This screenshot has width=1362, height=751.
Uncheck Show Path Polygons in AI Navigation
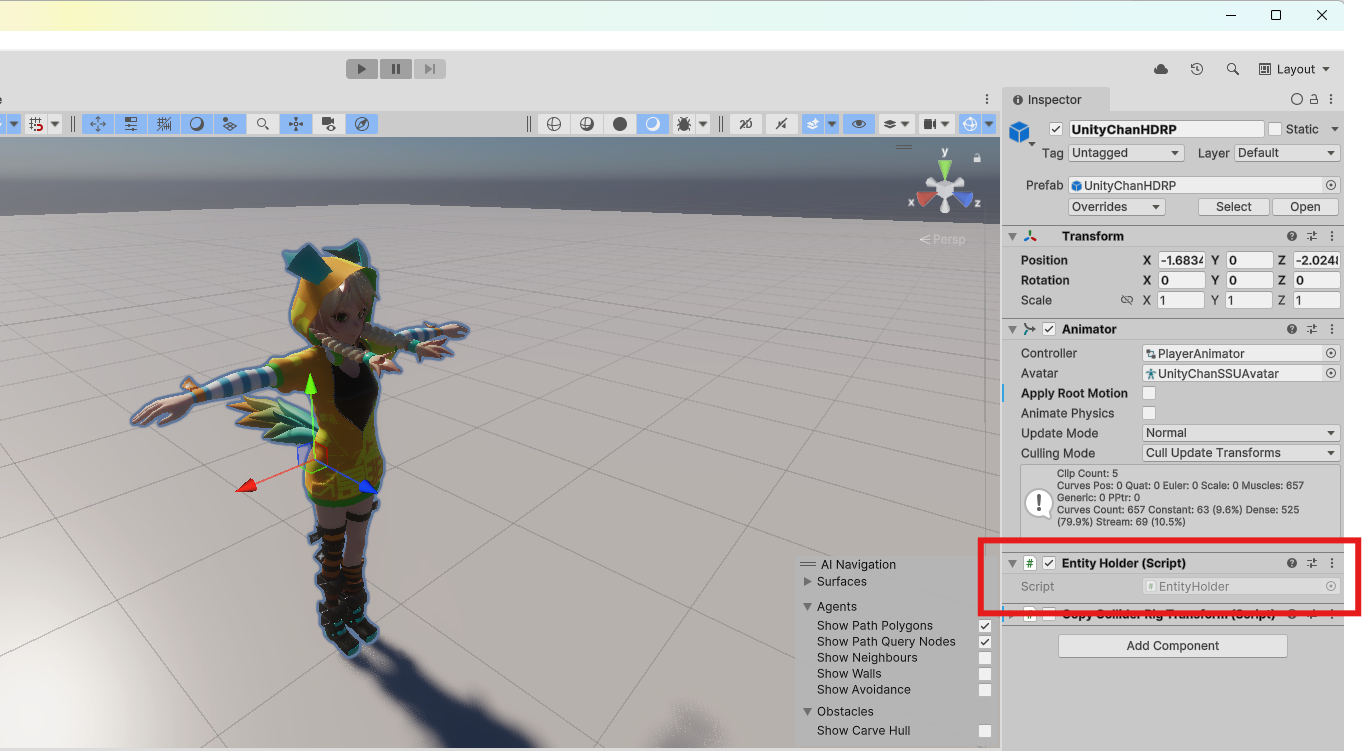(x=985, y=626)
